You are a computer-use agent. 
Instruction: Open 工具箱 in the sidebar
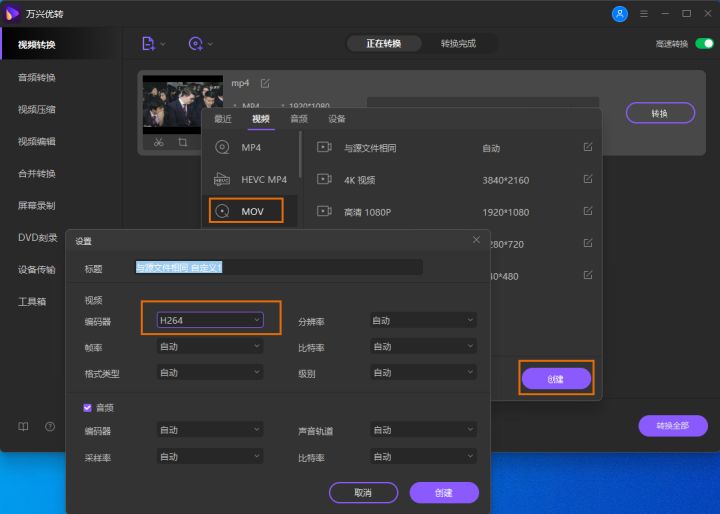coord(32,301)
